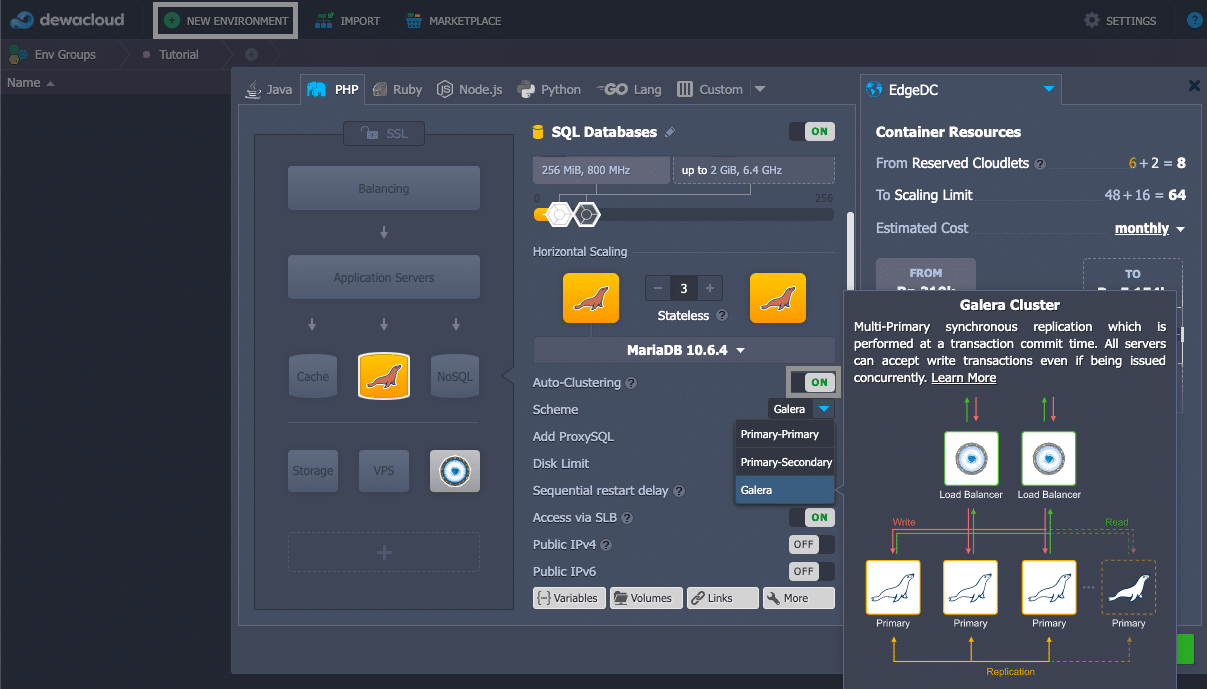1207x689 pixels.
Task: Switch to the Python tab
Action: pos(549,89)
